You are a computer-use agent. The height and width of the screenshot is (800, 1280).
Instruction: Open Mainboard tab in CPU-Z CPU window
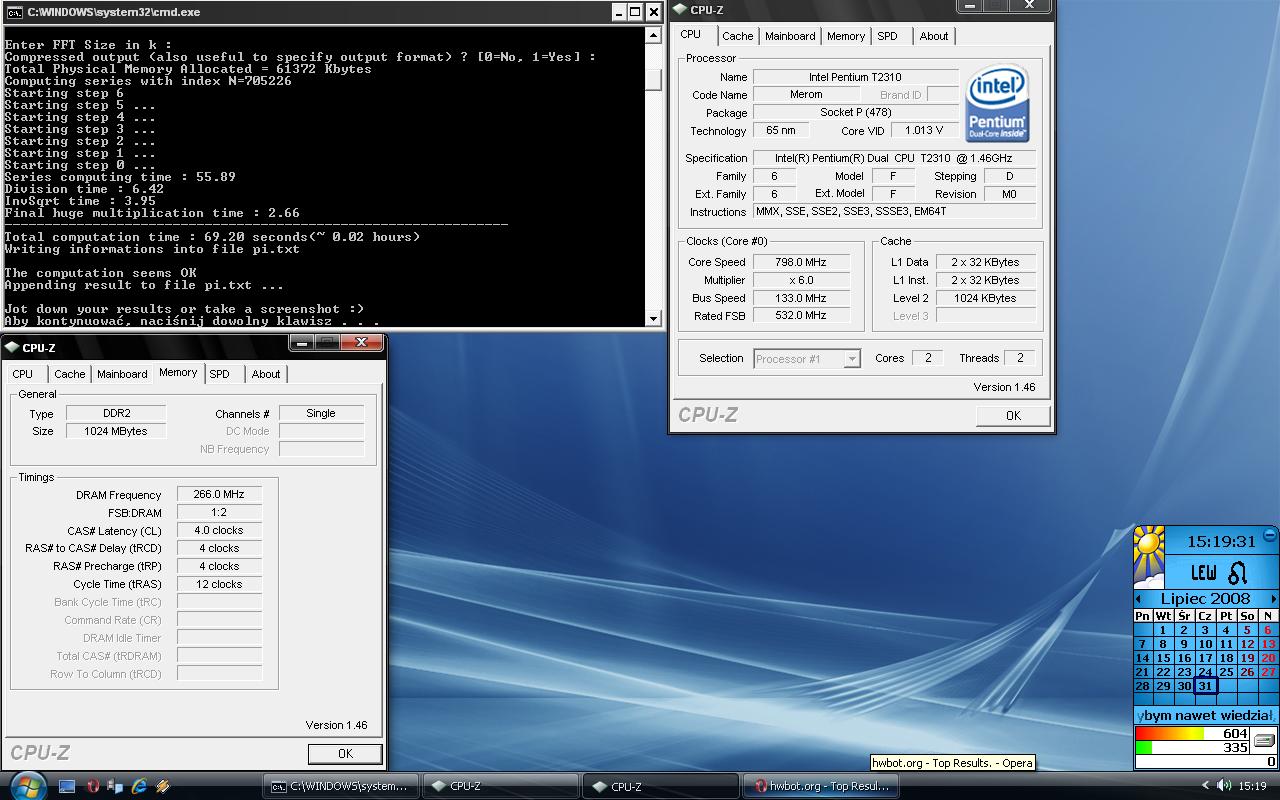790,36
